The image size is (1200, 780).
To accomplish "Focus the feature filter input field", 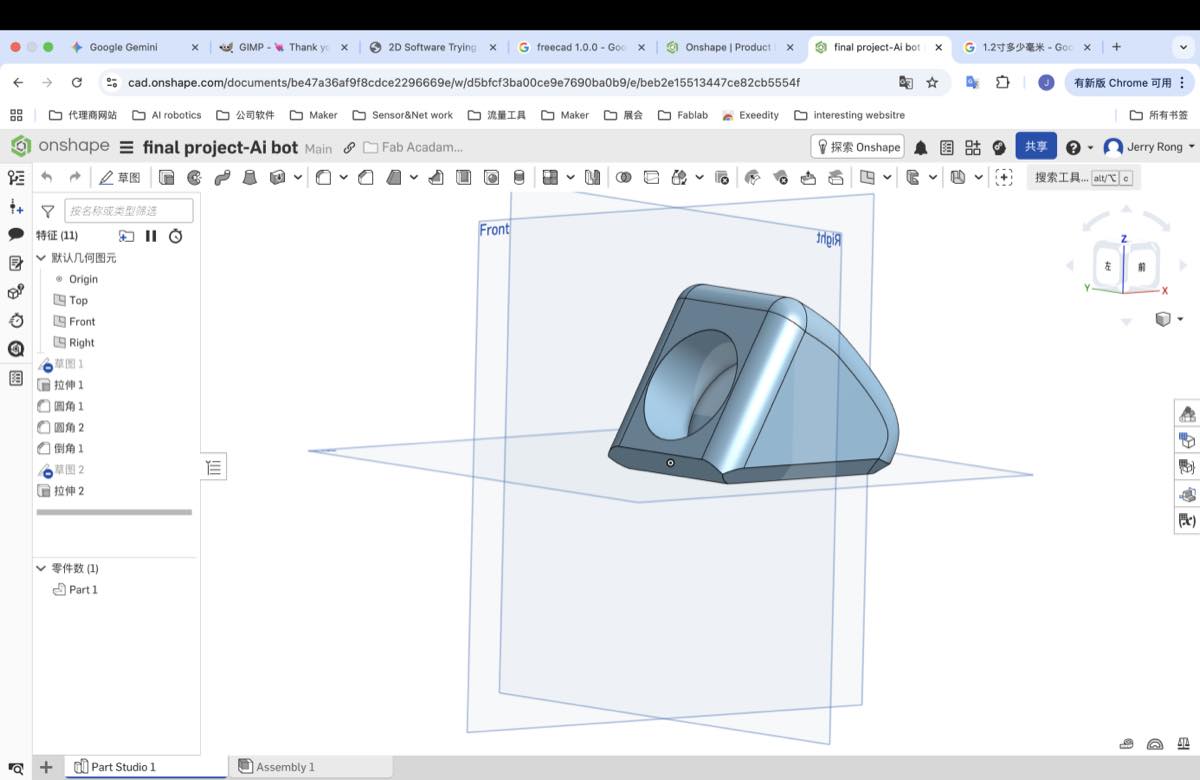I will pyautogui.click(x=129, y=210).
